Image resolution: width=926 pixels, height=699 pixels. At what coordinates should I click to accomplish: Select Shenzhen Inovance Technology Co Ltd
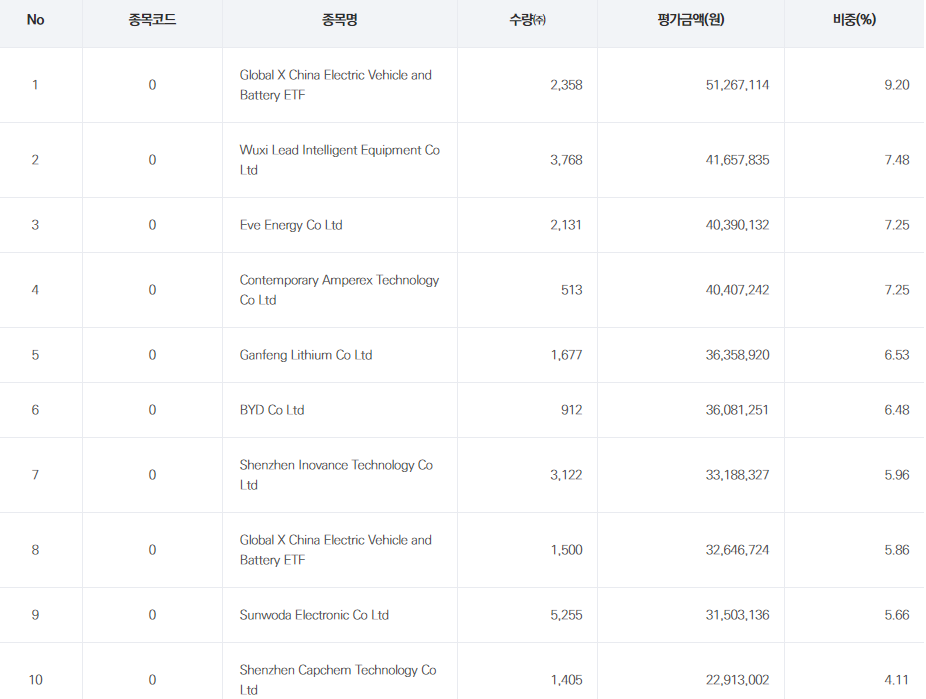336,475
